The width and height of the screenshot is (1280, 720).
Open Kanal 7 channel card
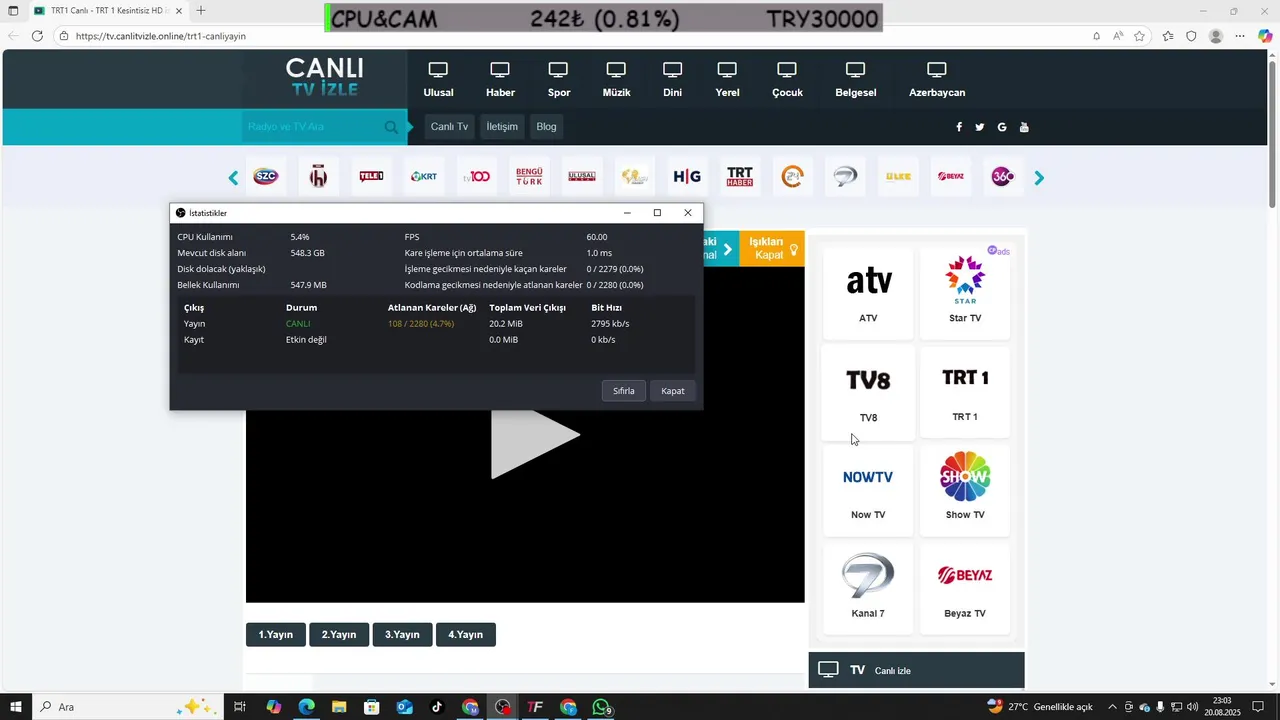868,588
